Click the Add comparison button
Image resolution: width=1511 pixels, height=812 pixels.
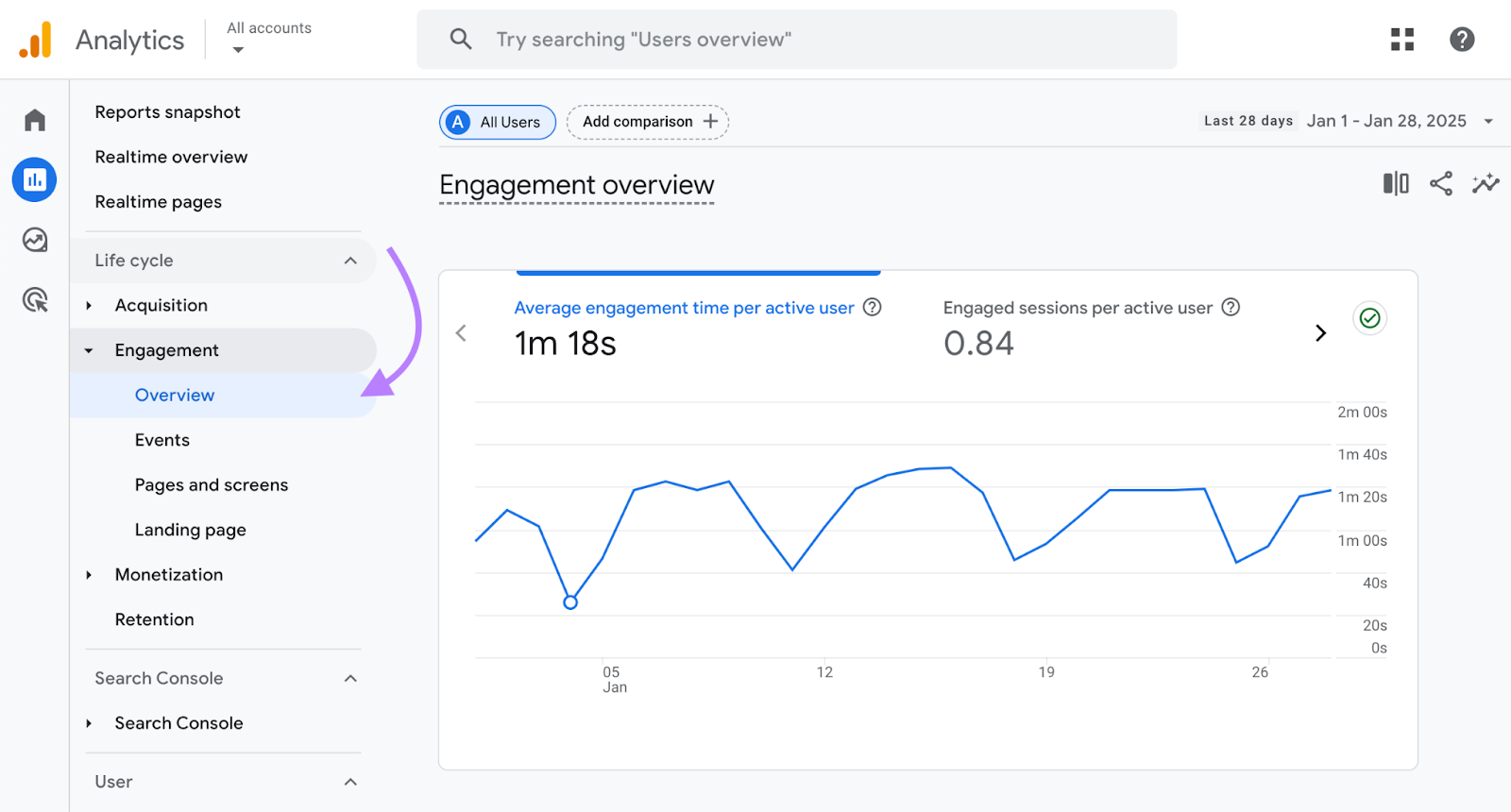(648, 122)
